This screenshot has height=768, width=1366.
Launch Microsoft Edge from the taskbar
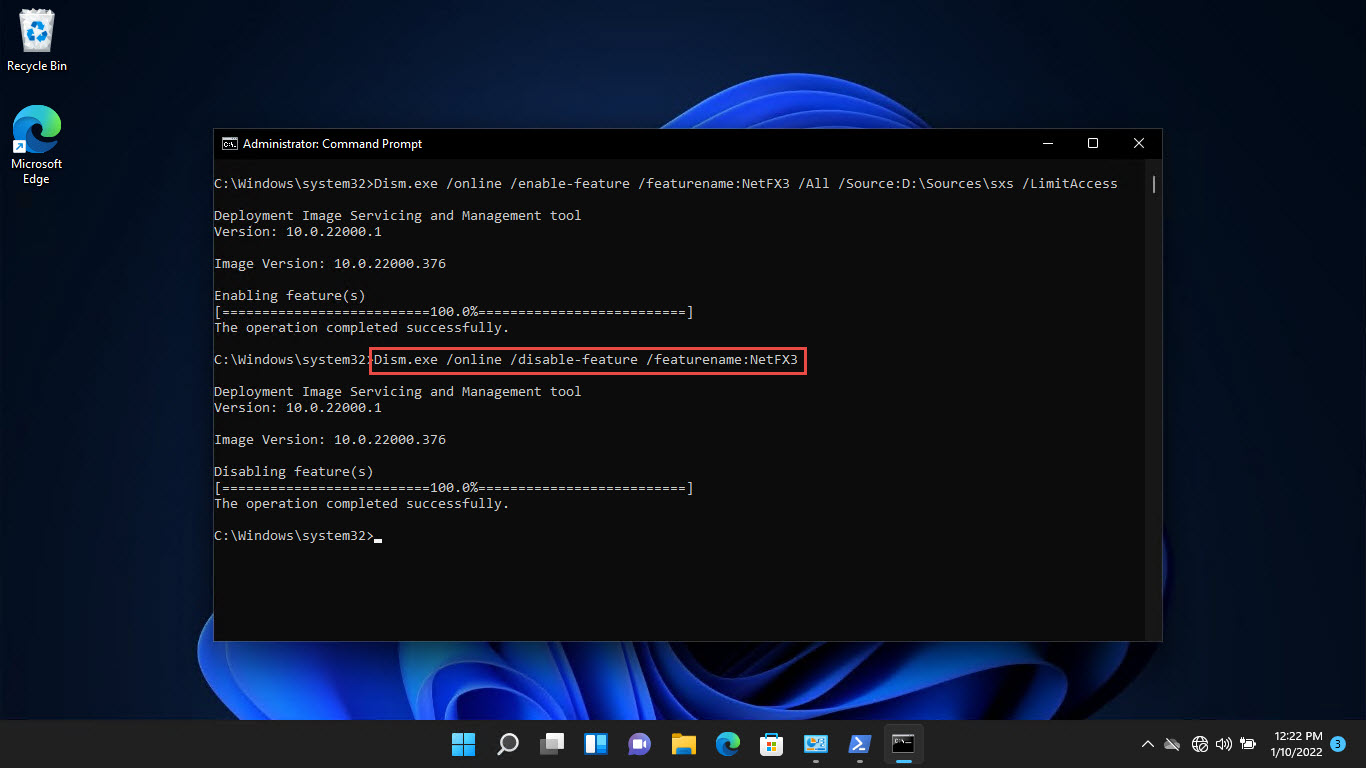[727, 744]
